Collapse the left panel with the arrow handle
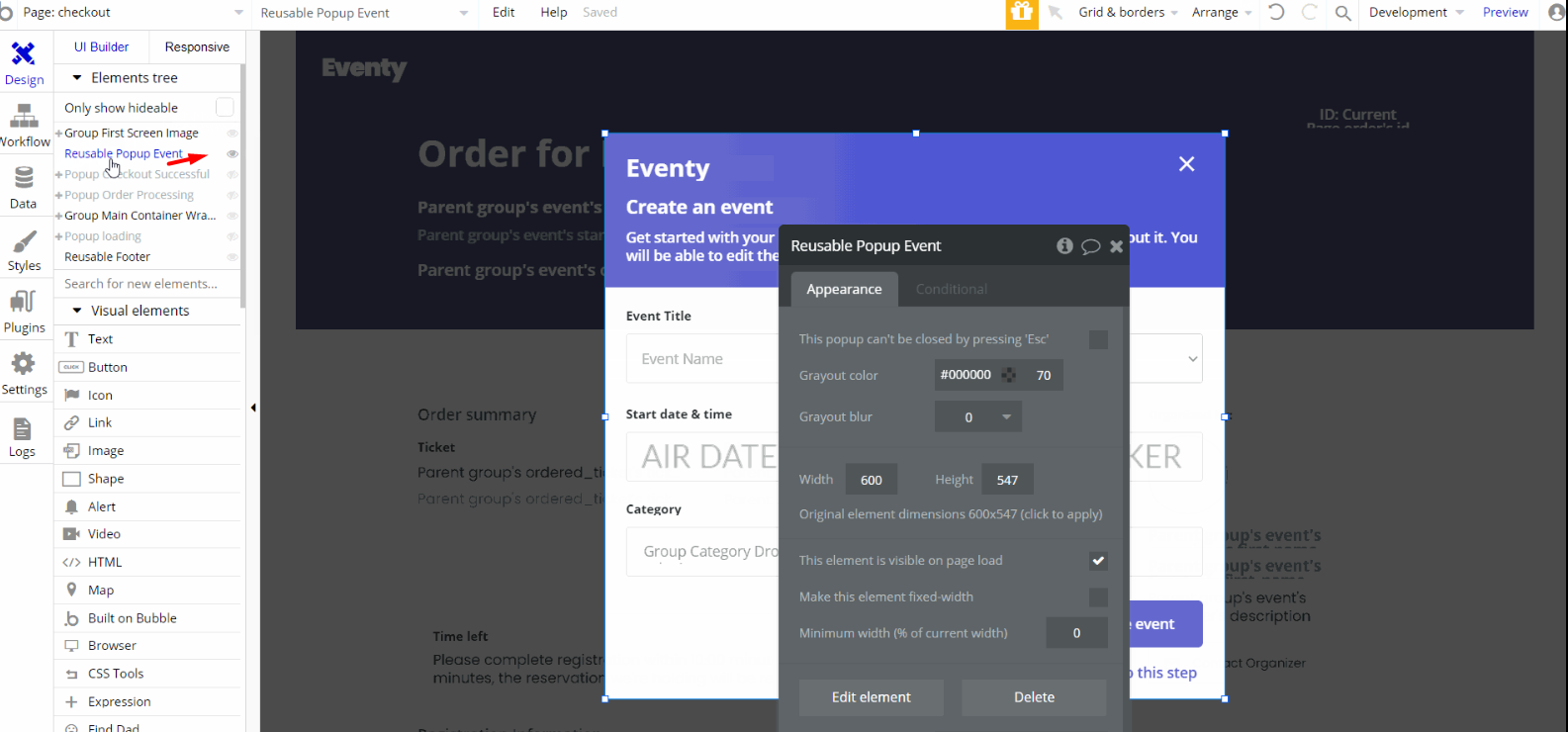Image resolution: width=1568 pixels, height=732 pixels. [x=253, y=408]
